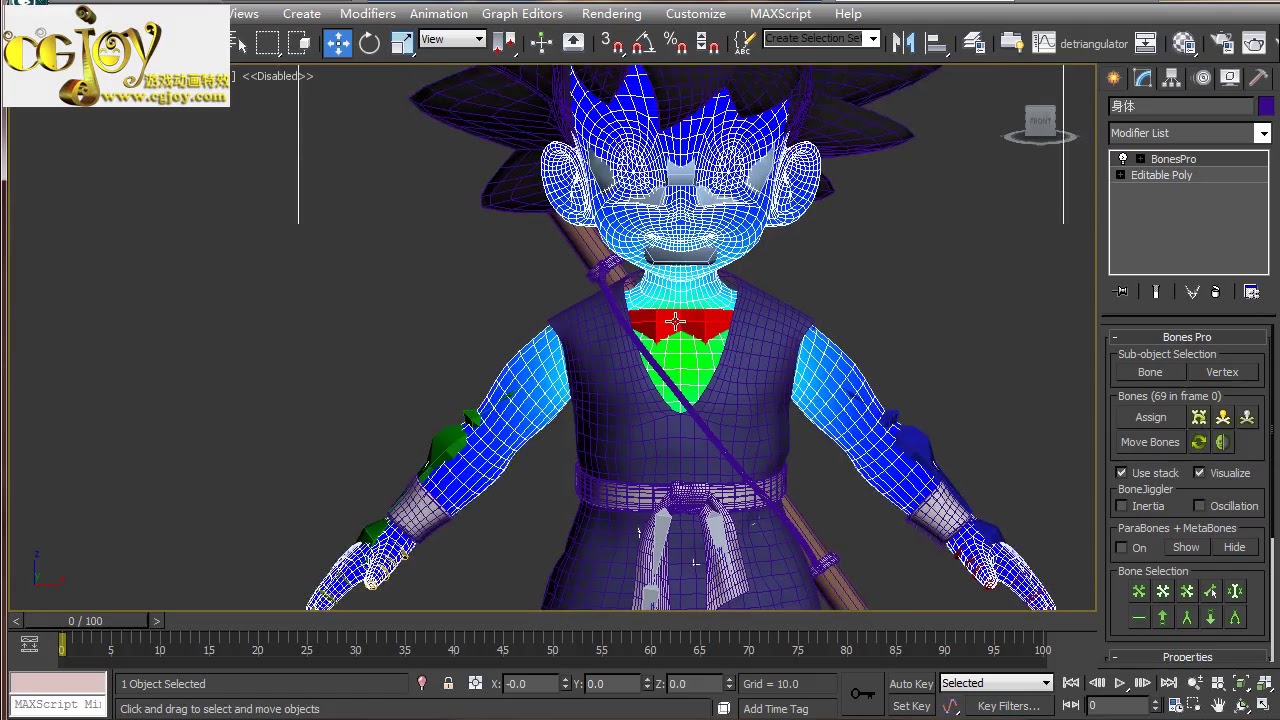Toggle the Spinner Snap icon
This screenshot has width=1280, height=720.
click(x=707, y=42)
